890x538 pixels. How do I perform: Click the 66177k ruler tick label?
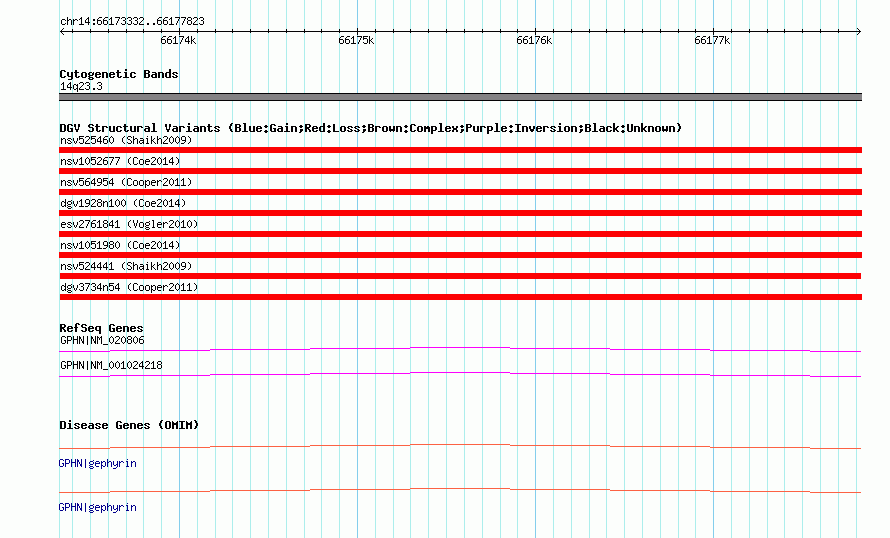click(x=712, y=40)
